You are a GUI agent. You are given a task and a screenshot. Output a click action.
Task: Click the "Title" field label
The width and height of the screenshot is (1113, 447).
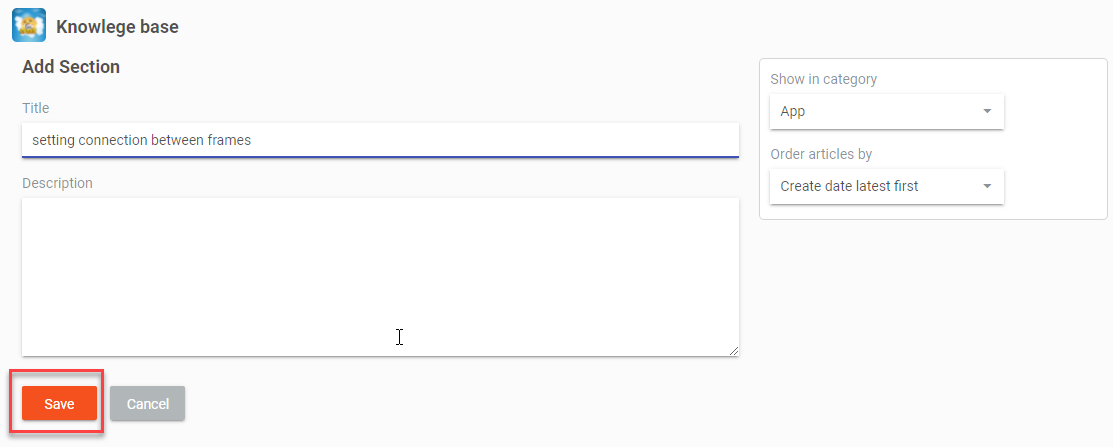[36, 108]
